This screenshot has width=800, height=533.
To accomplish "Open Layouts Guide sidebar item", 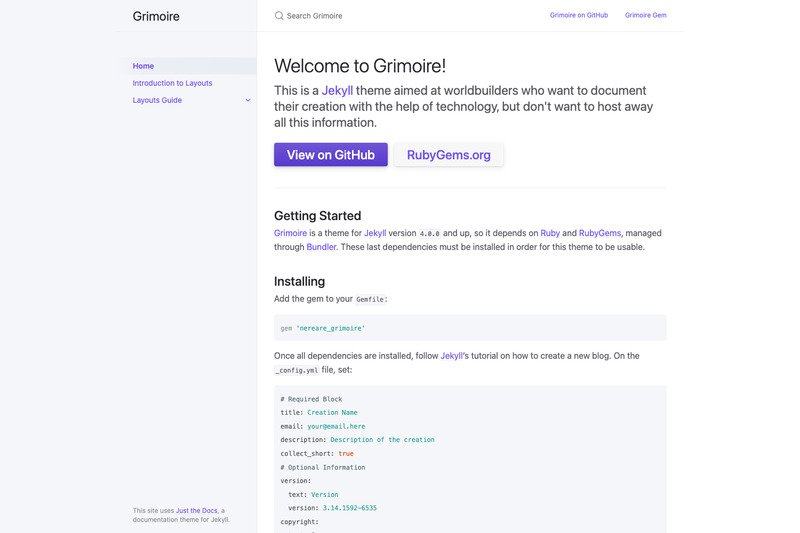I will (x=157, y=100).
